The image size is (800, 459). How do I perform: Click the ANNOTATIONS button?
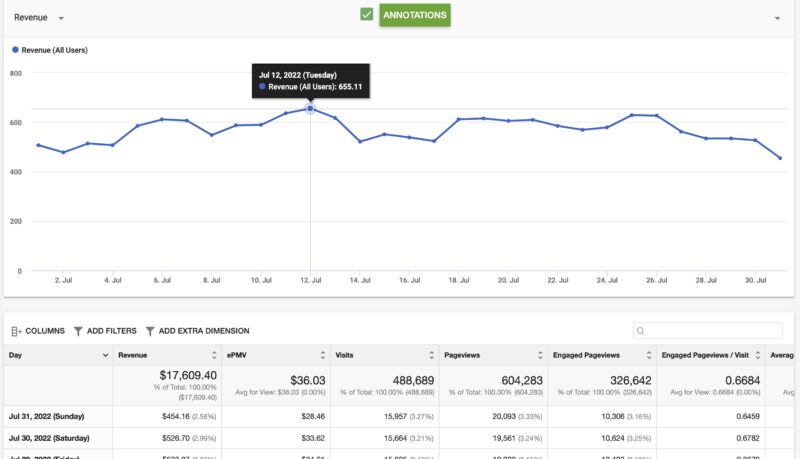(x=414, y=15)
